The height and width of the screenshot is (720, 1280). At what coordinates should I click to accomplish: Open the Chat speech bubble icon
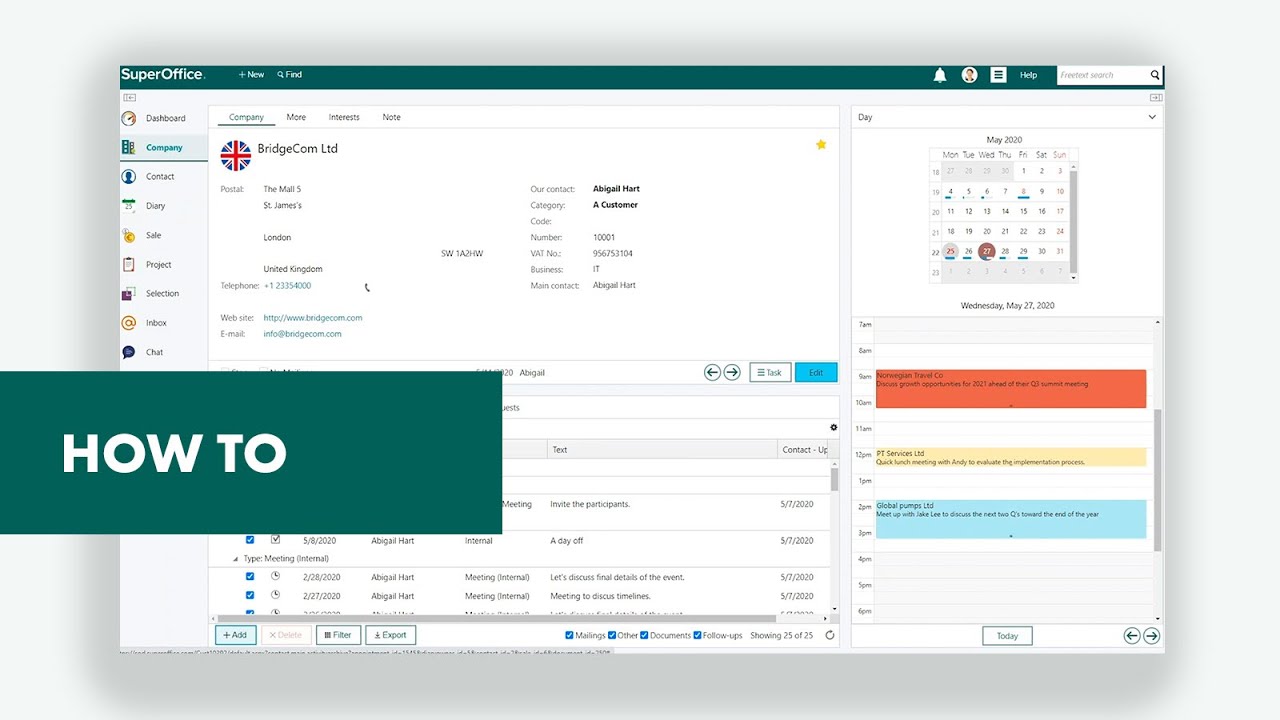(x=128, y=352)
